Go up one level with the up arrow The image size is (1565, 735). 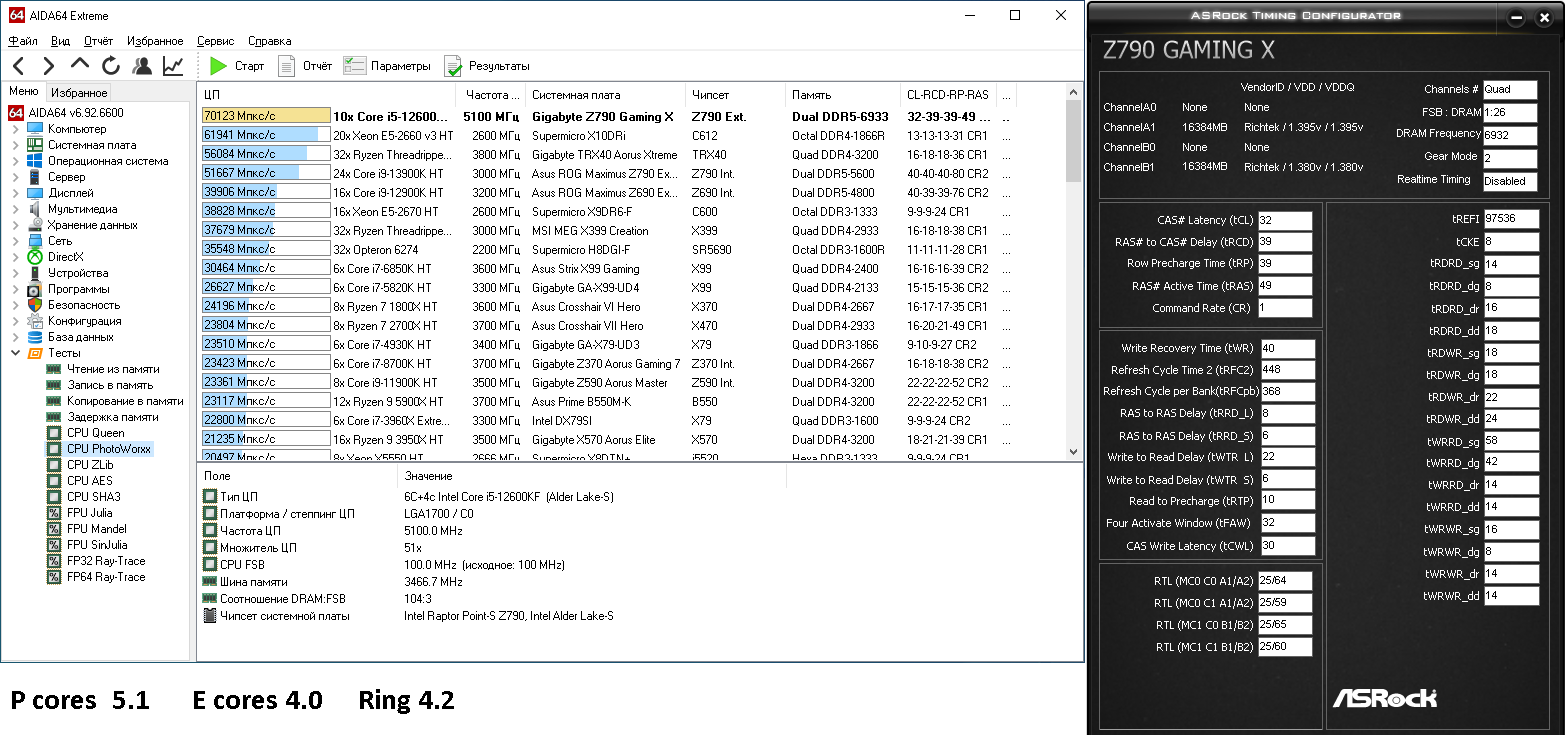click(80, 66)
